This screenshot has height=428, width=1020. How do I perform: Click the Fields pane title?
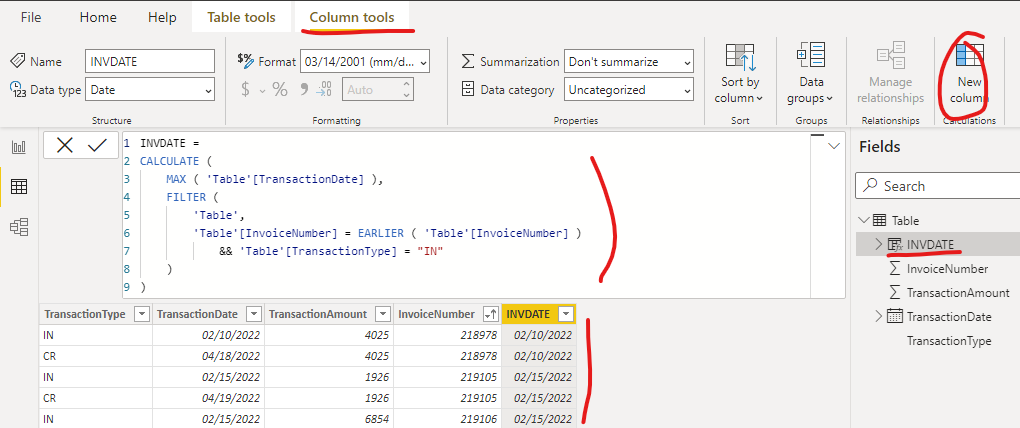879,147
